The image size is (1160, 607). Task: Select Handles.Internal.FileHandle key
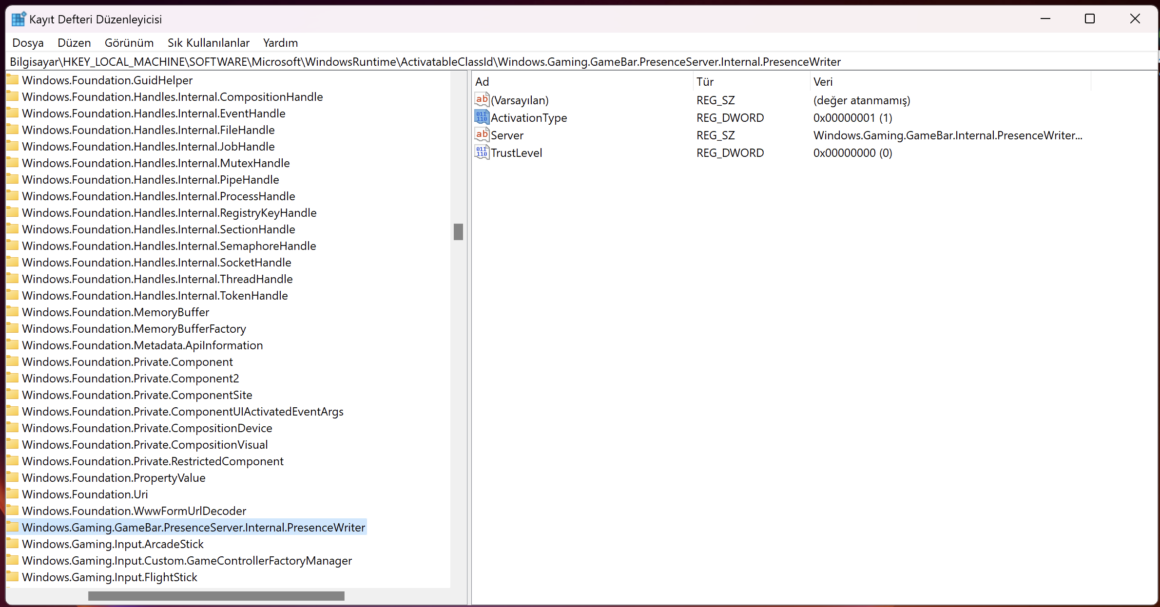tap(148, 130)
